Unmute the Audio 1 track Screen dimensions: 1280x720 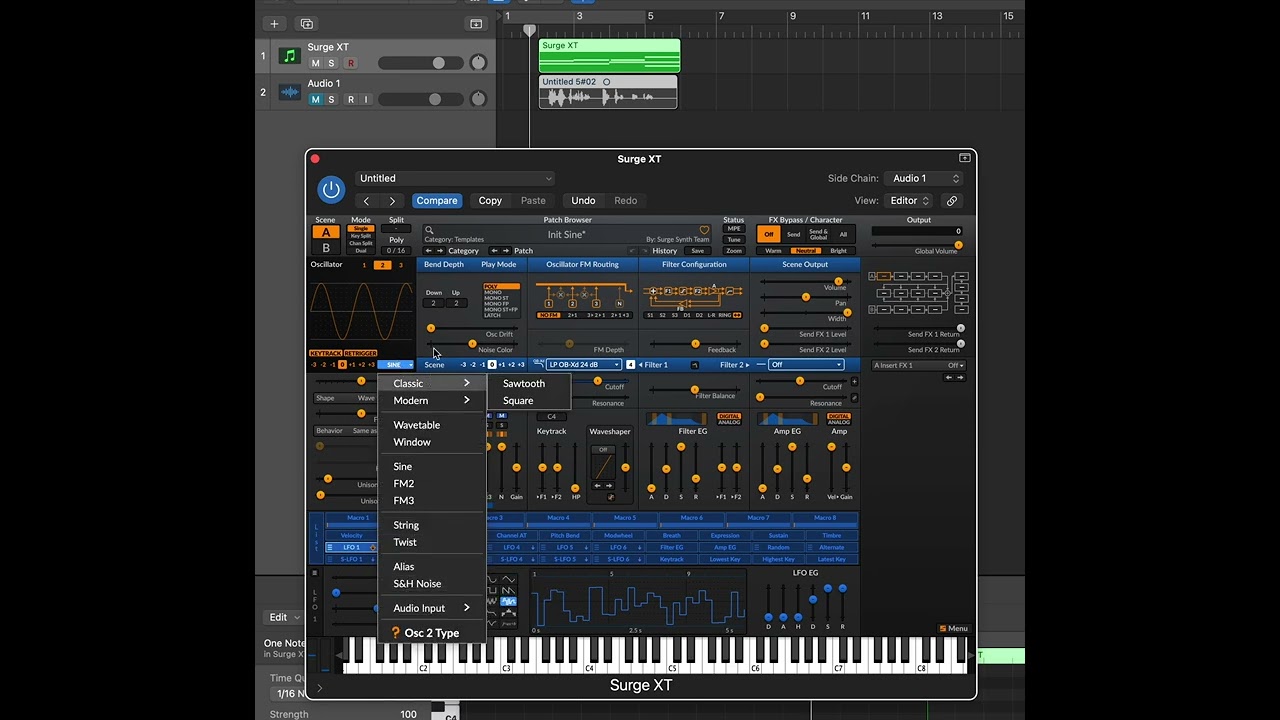316,99
